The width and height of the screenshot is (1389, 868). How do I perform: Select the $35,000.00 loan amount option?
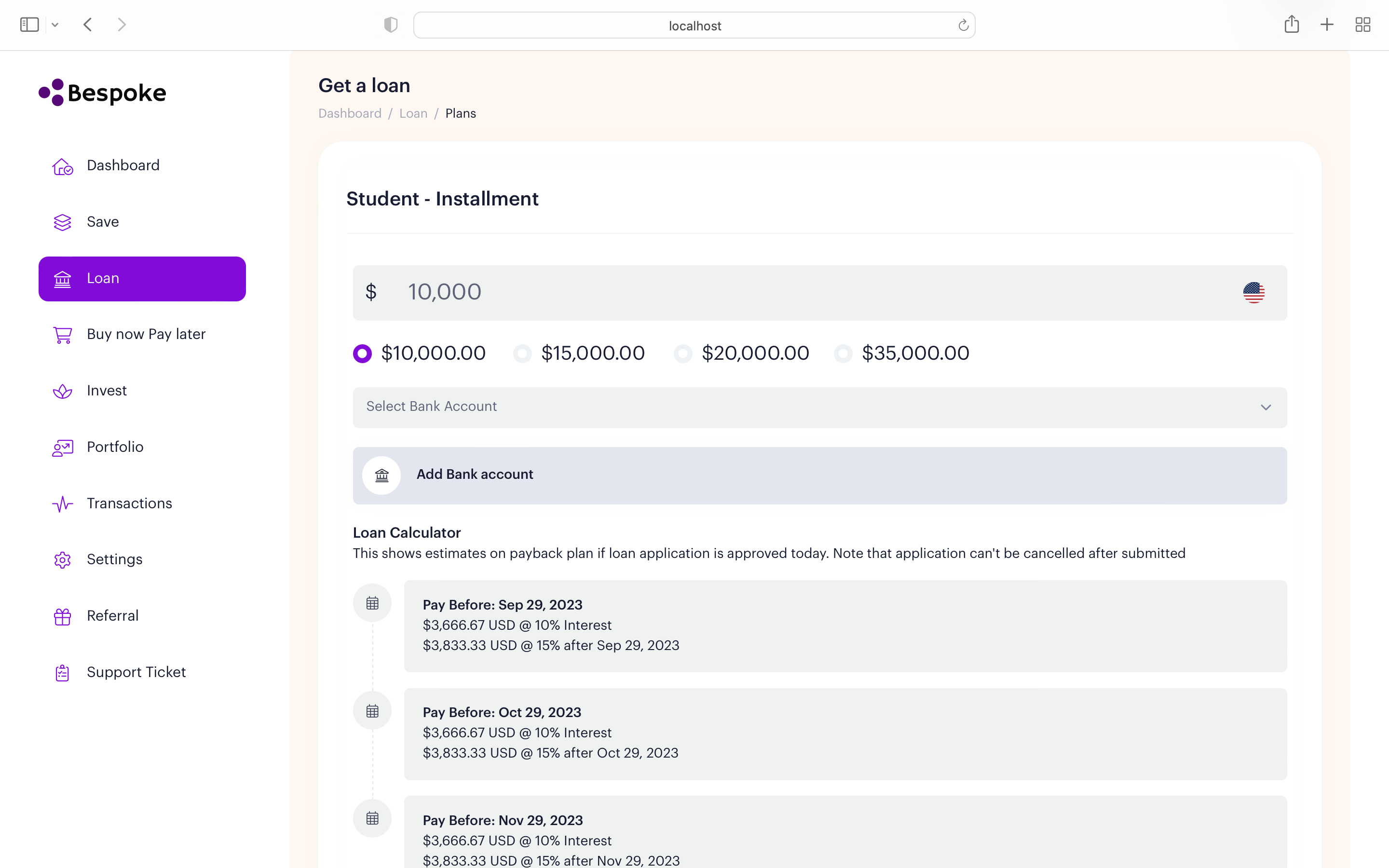[842, 353]
